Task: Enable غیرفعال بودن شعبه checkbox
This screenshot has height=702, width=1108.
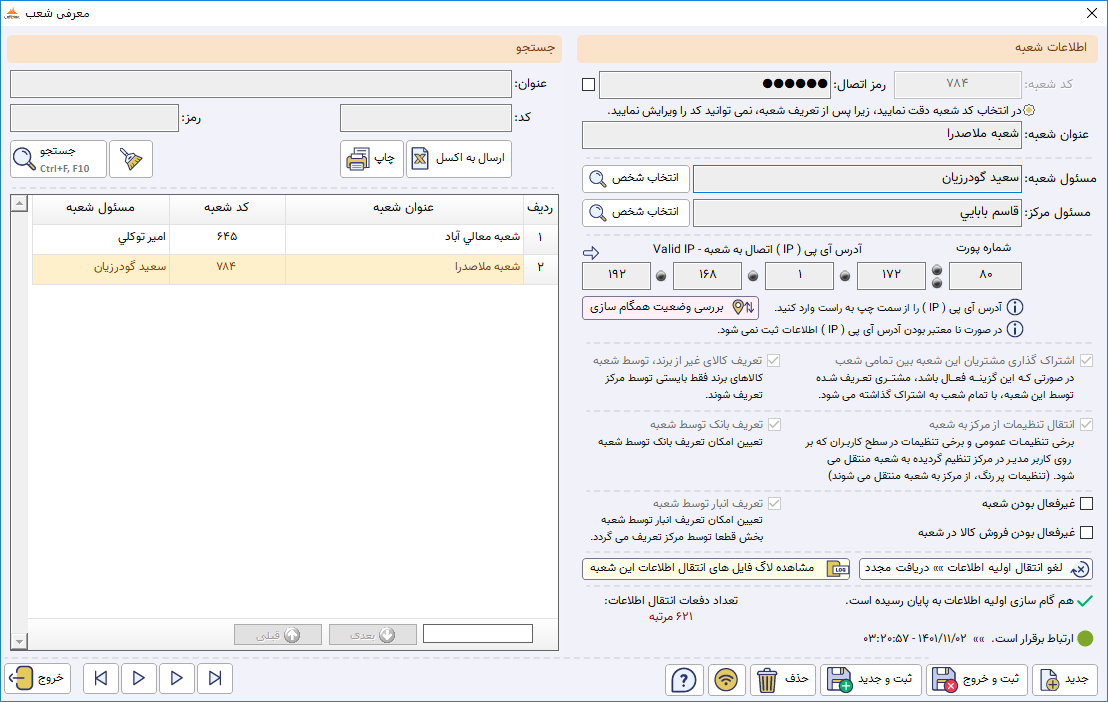Action: coord(1086,503)
